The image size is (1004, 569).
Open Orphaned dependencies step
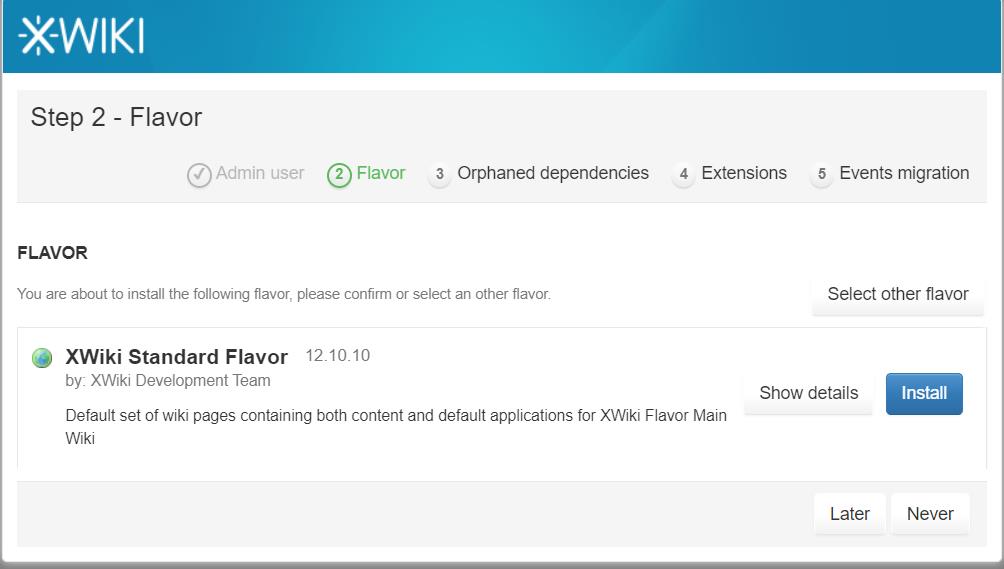(x=553, y=173)
